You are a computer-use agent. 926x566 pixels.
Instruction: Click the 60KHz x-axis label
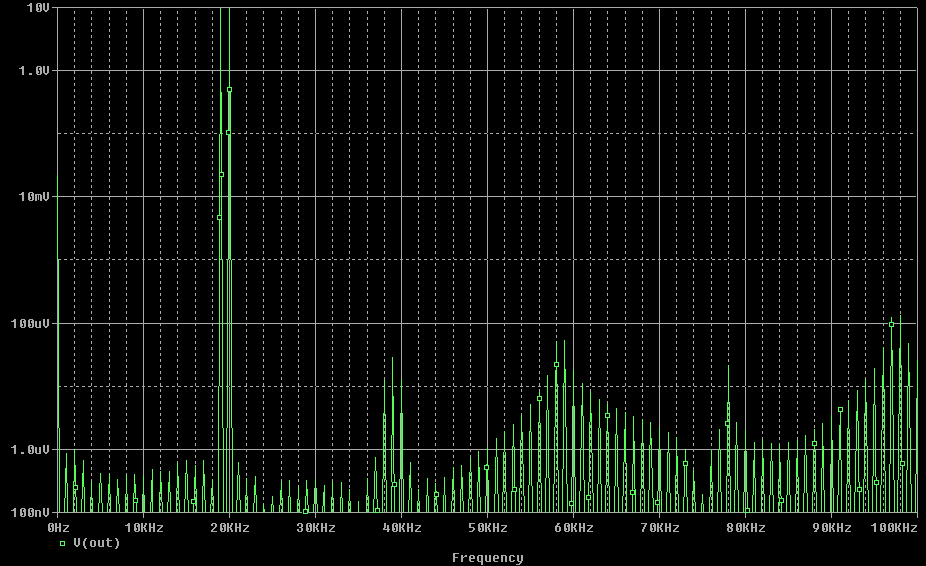click(573, 528)
